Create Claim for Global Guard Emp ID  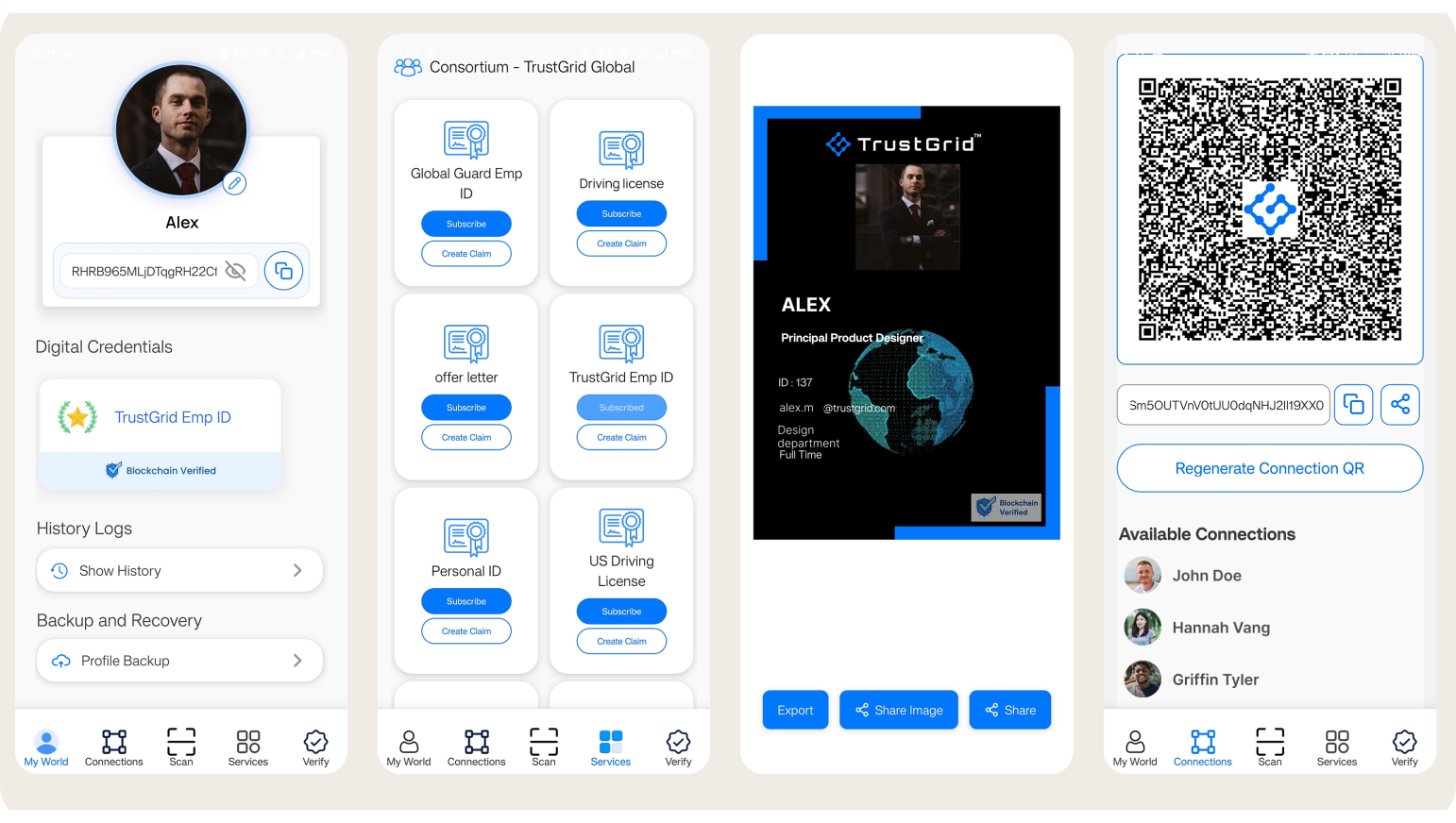pyautogui.click(x=466, y=254)
